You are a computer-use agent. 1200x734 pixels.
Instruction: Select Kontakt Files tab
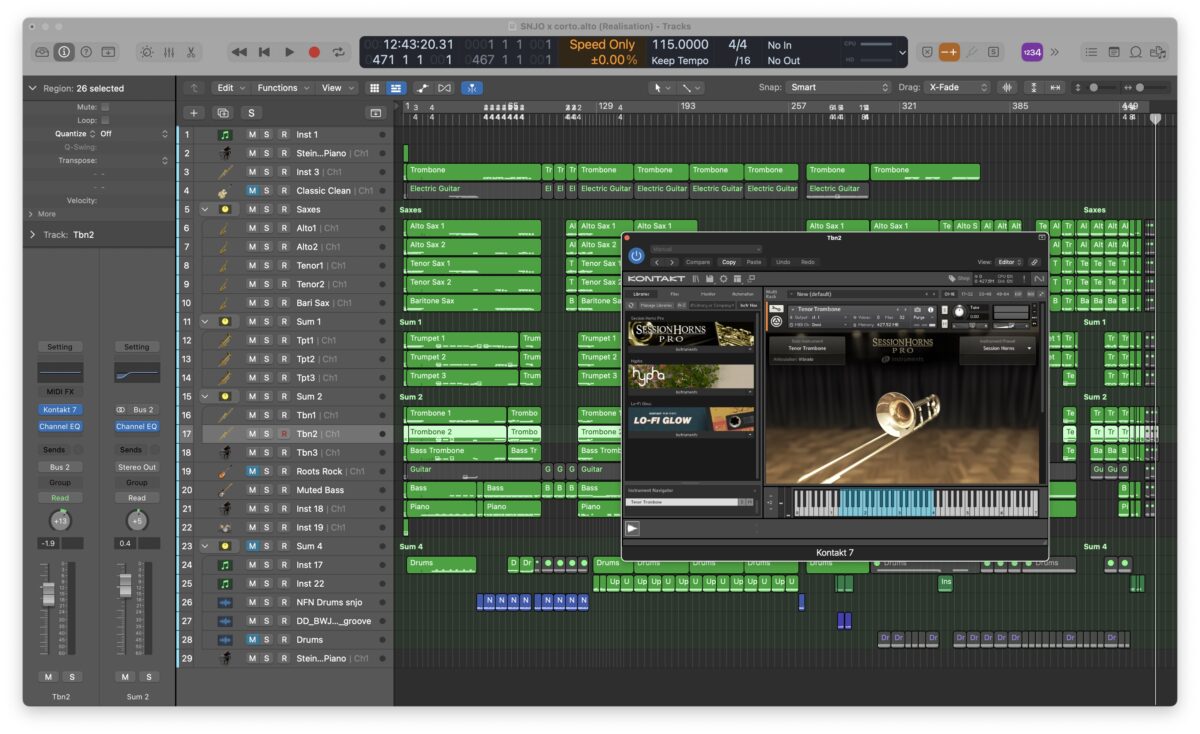point(675,294)
